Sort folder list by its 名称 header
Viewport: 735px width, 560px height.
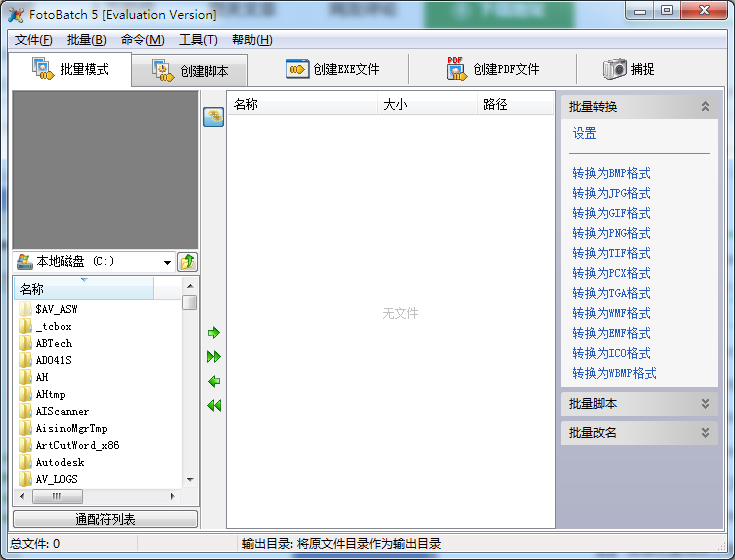point(84,289)
